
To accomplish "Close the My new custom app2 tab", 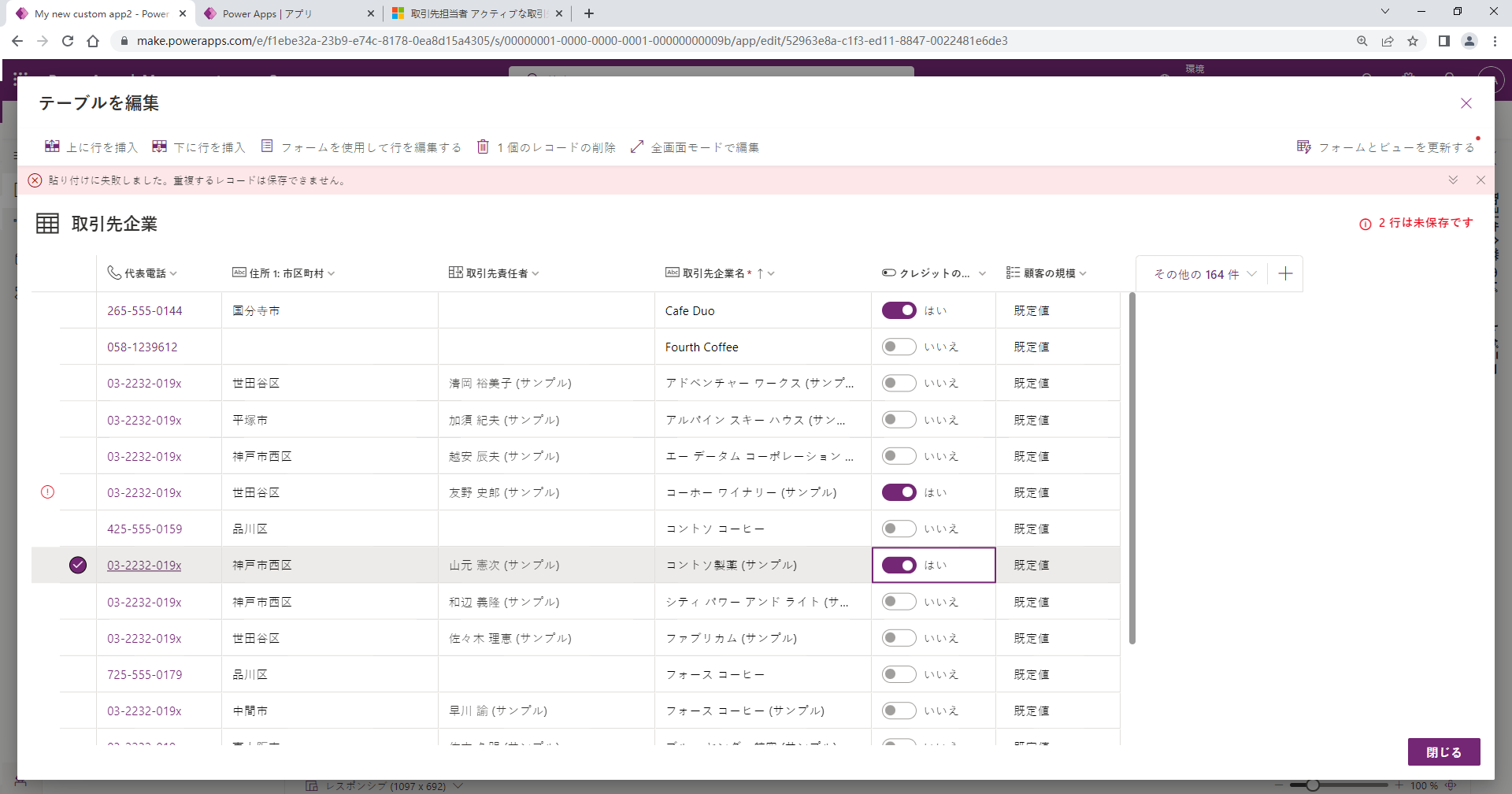I will (x=183, y=13).
